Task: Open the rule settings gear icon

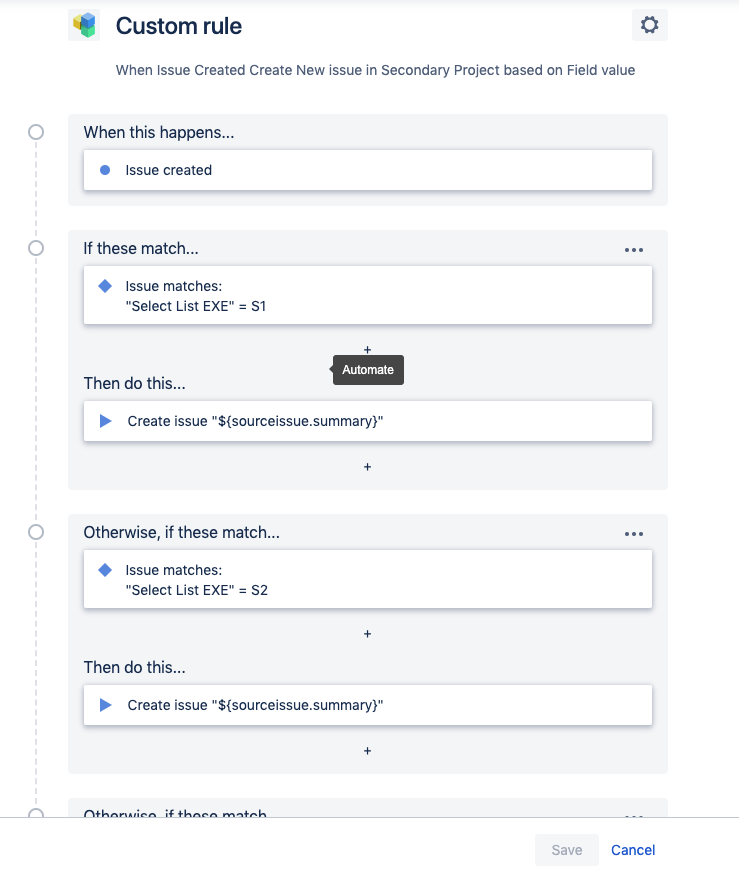Action: (x=649, y=25)
